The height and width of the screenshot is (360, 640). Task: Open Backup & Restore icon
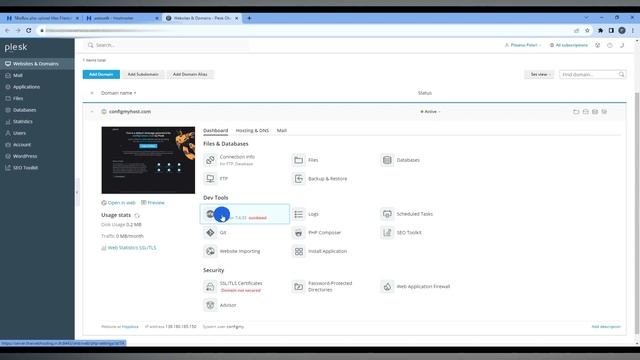(x=298, y=179)
